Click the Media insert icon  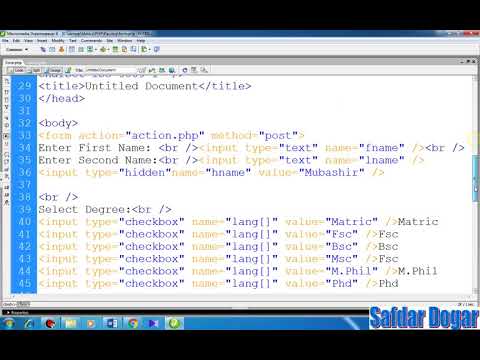pyautogui.click(x=103, y=49)
